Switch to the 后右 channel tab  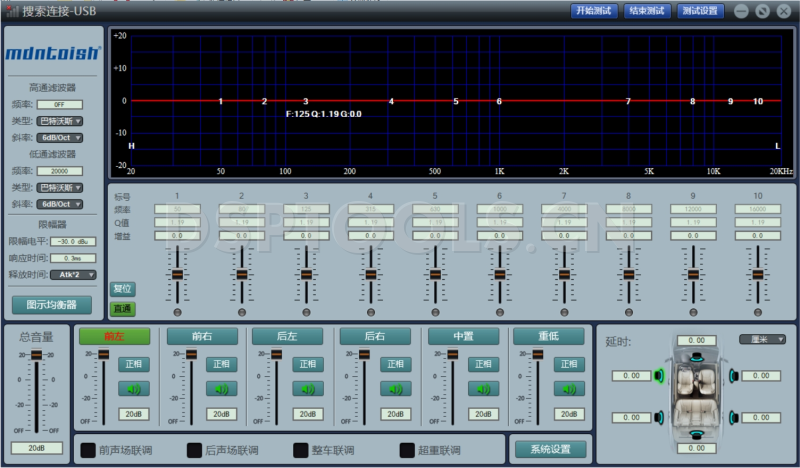click(374, 337)
